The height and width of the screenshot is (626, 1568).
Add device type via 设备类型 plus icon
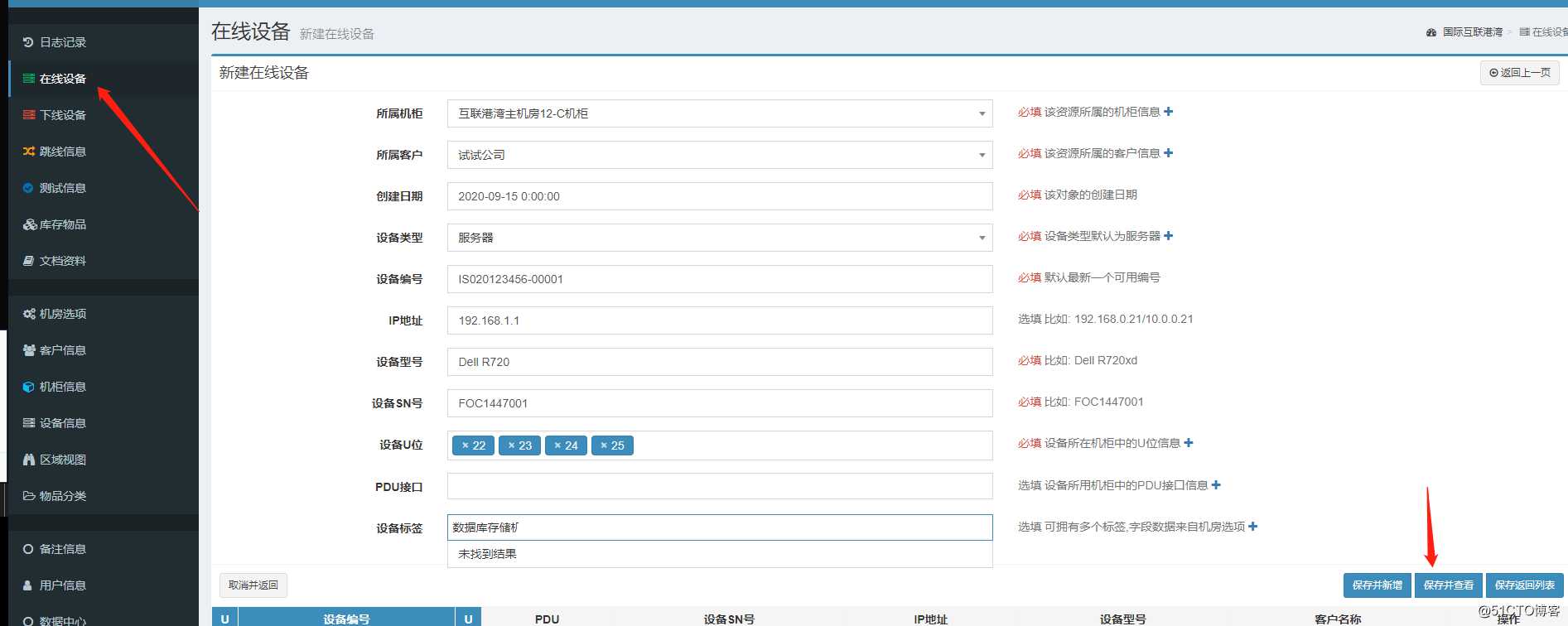point(1168,236)
